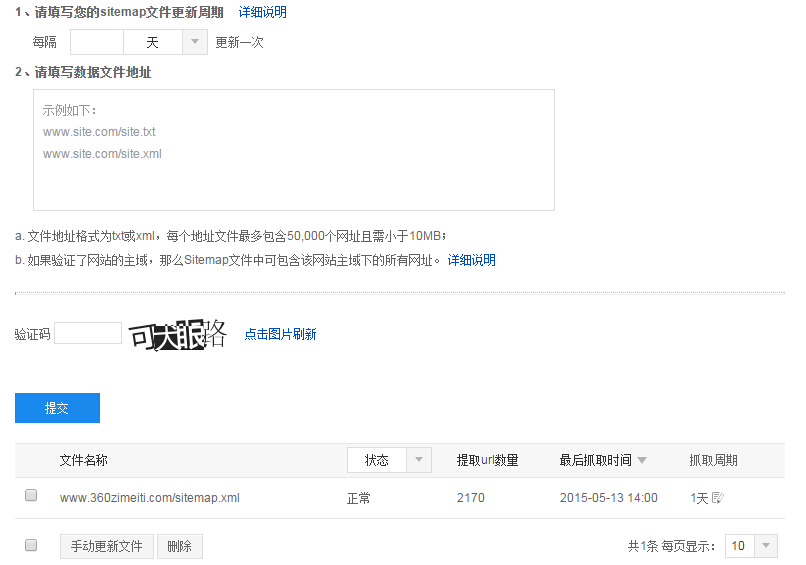Open 详细说明 link after the Sitemap note b
Viewport: 806px width, 565px height.
coord(471,260)
